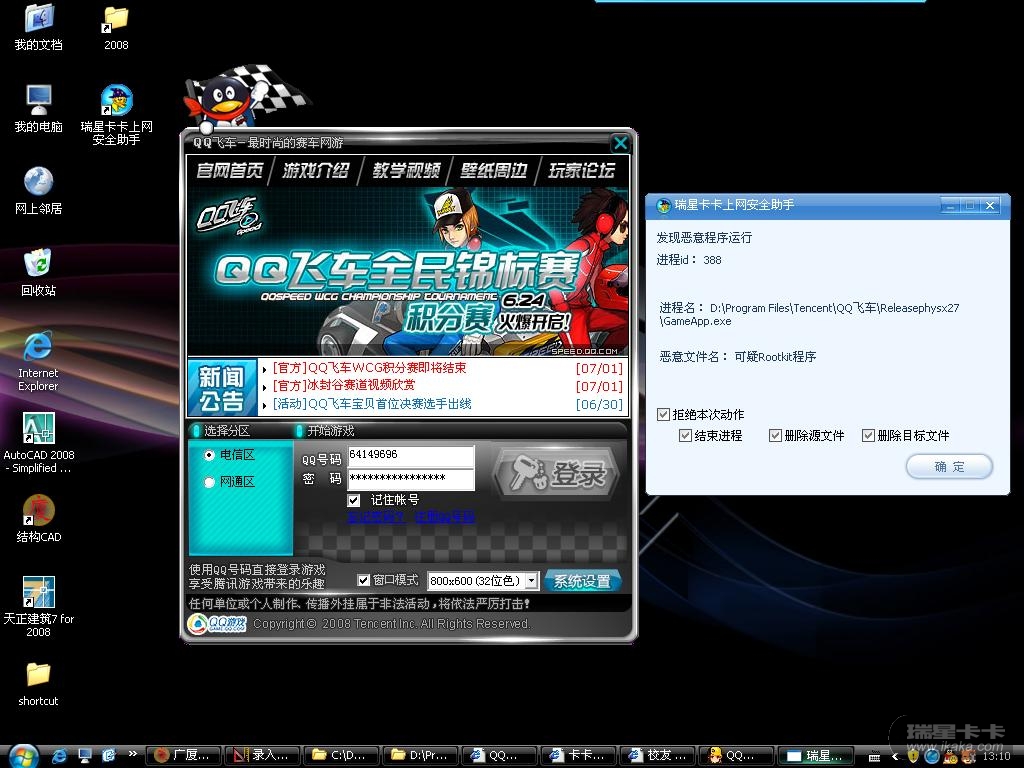The image size is (1024, 768).
Task: Switch to 广厦 taskbar window
Action: [182, 756]
